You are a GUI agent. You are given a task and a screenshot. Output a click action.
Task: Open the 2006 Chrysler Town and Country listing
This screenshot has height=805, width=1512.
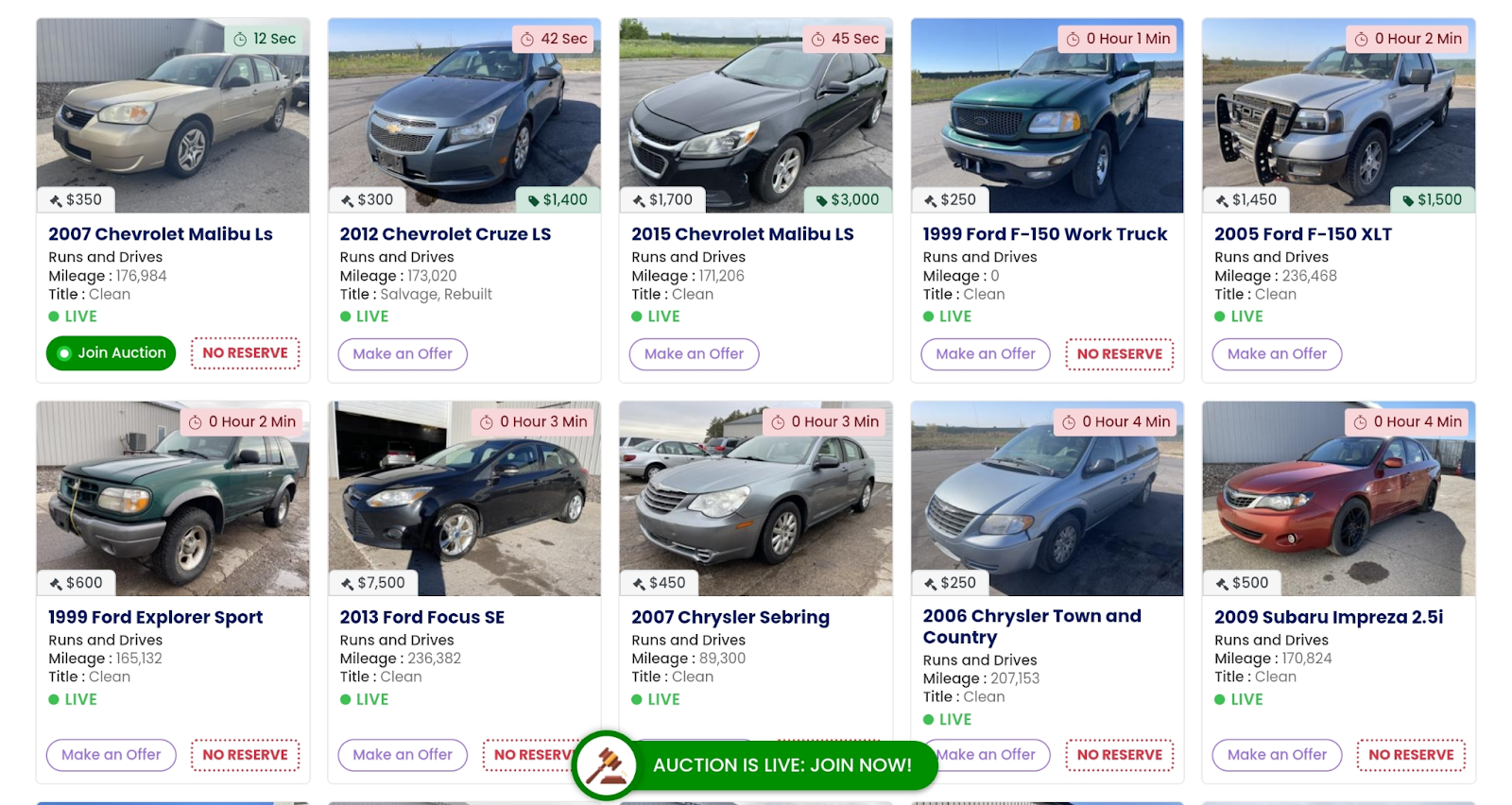(1032, 626)
